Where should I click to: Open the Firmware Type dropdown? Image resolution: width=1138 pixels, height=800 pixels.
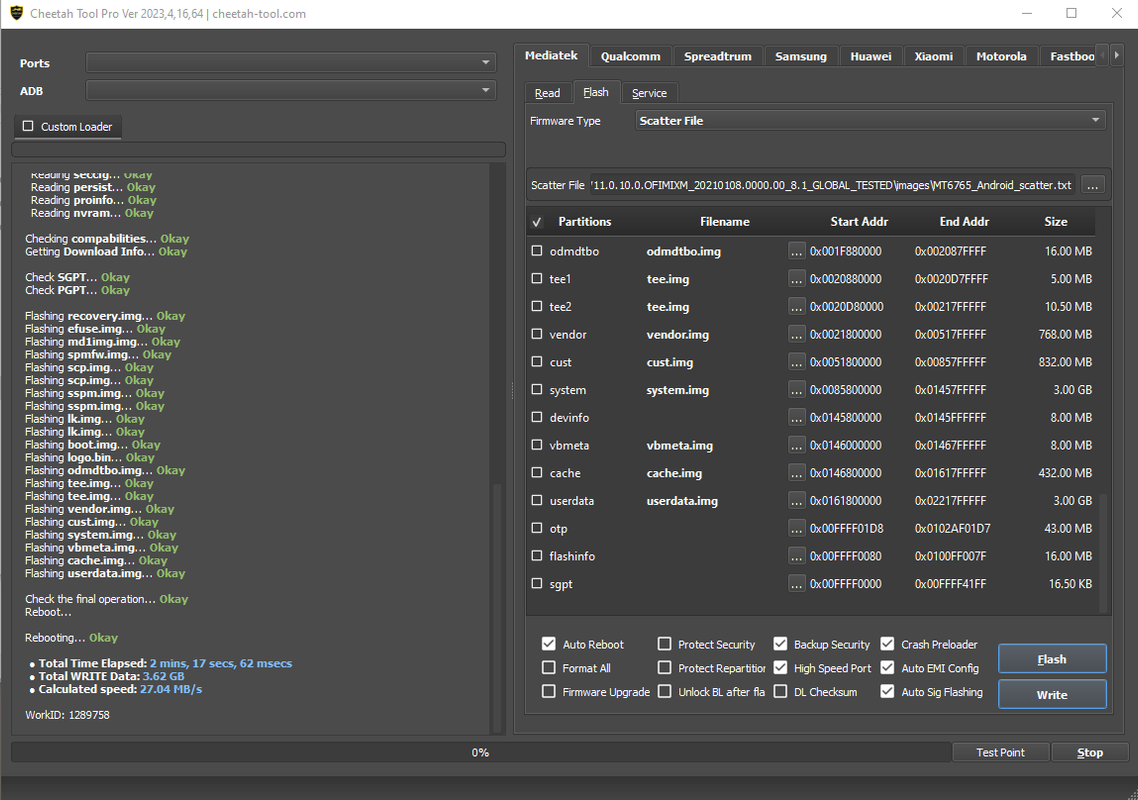coord(870,121)
